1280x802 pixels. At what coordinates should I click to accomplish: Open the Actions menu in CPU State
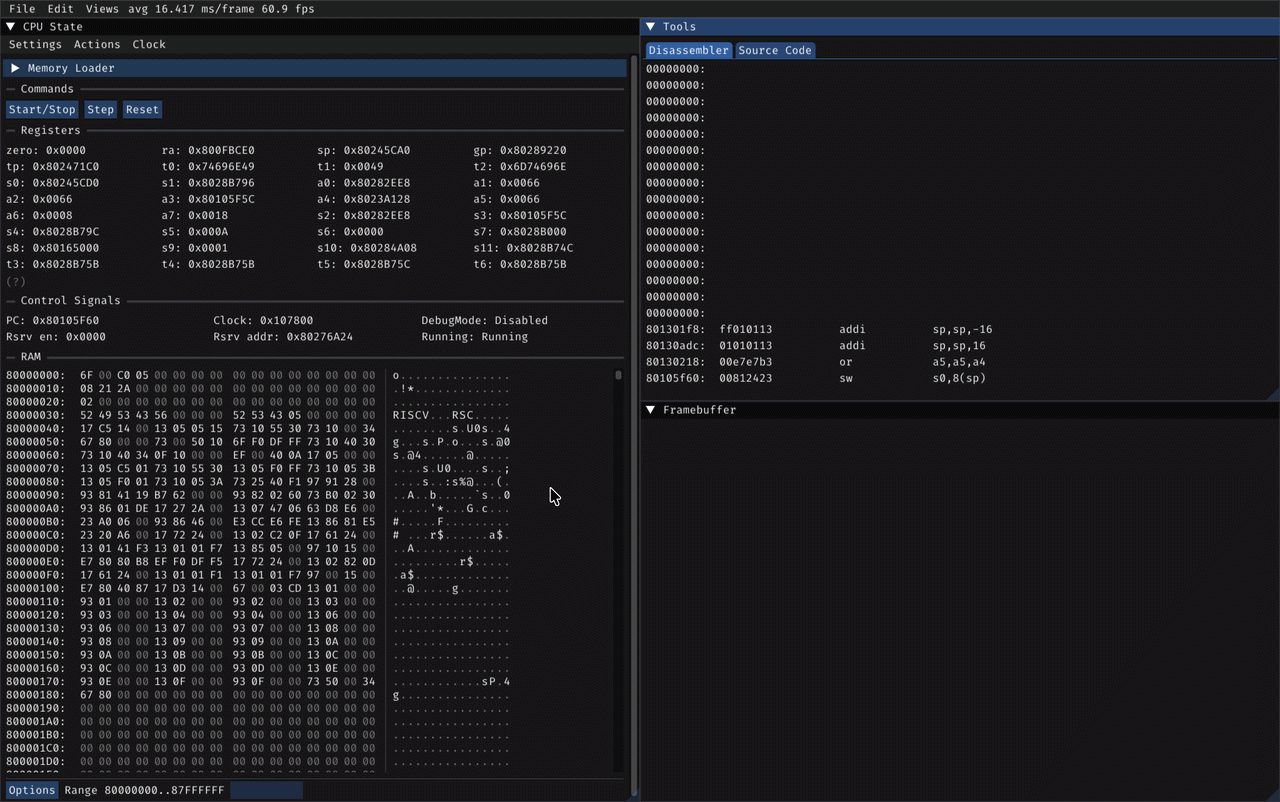click(97, 45)
